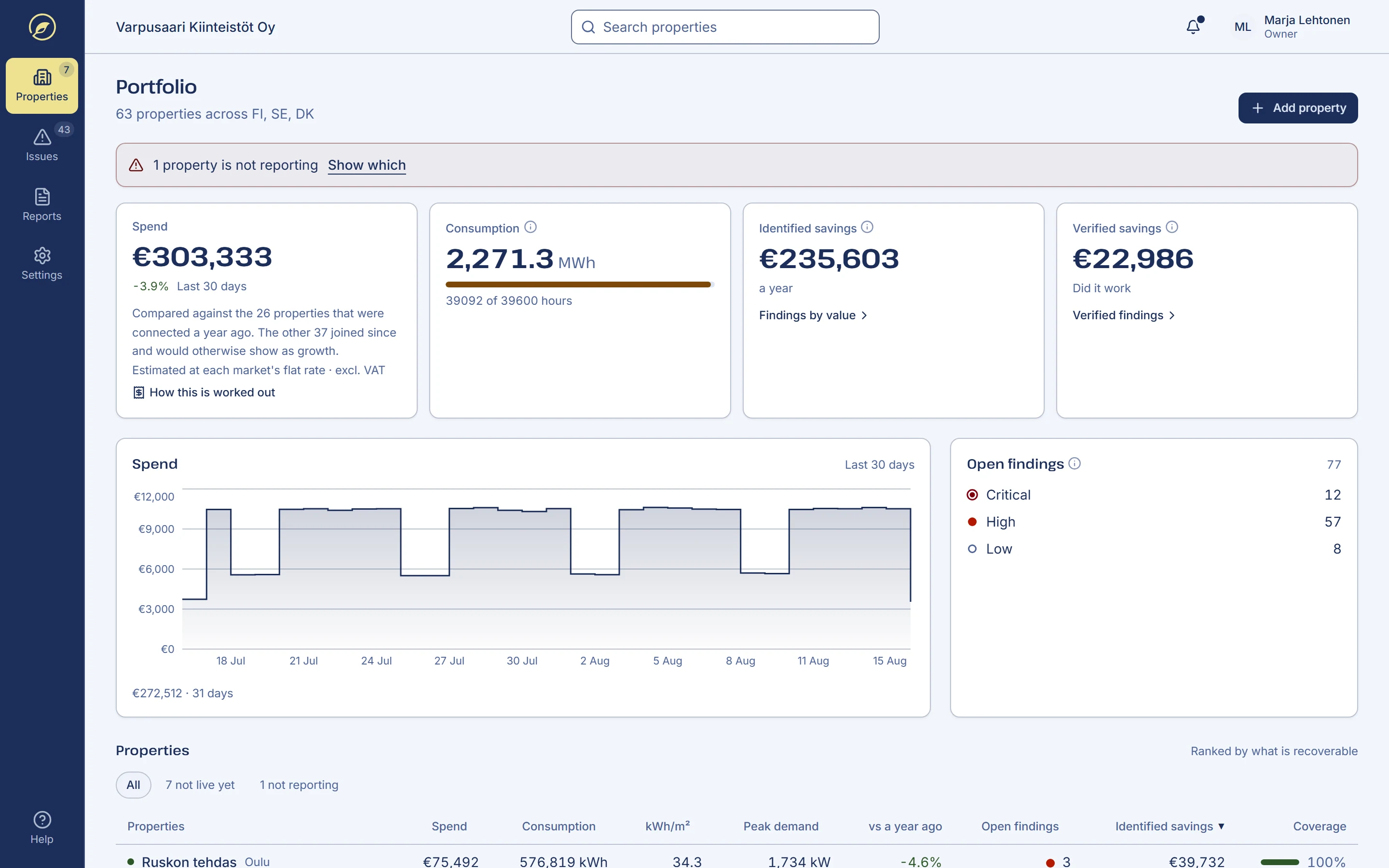Click the Critical findings row
1389x868 pixels.
tap(1154, 495)
